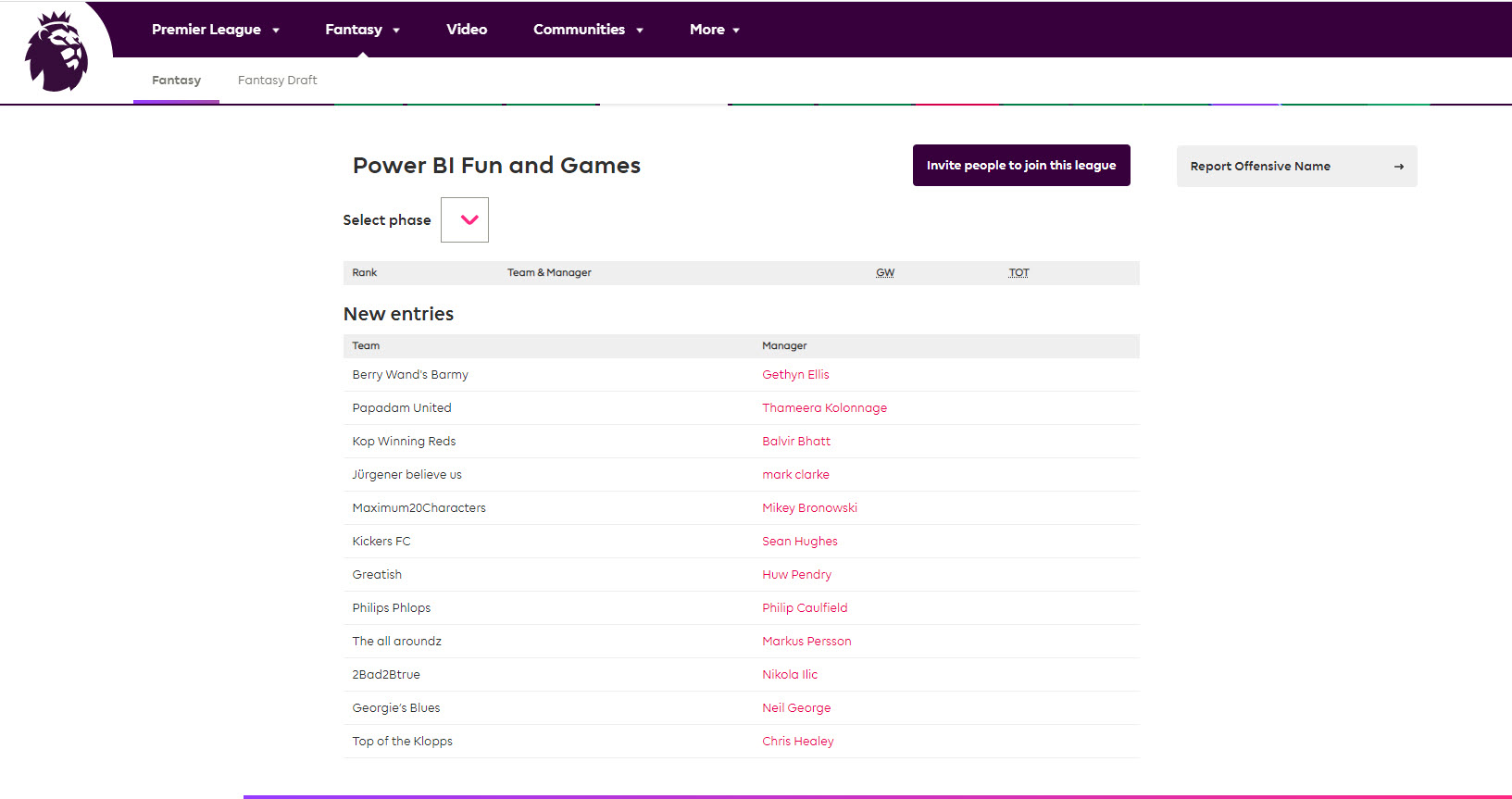Open the Communities menu

click(589, 30)
